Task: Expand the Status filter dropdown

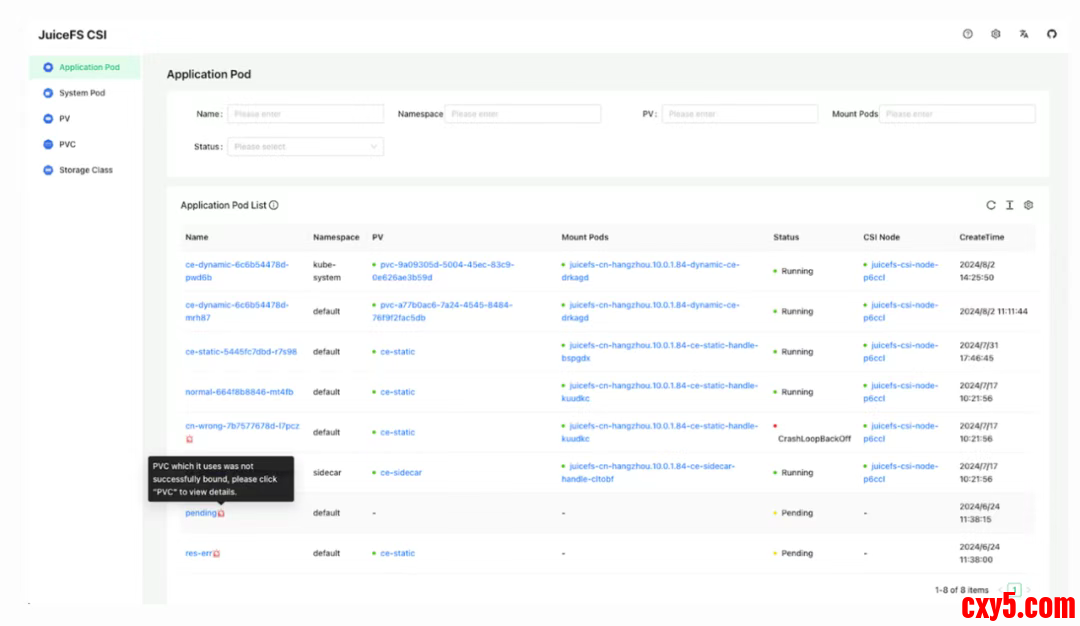Action: (x=305, y=147)
